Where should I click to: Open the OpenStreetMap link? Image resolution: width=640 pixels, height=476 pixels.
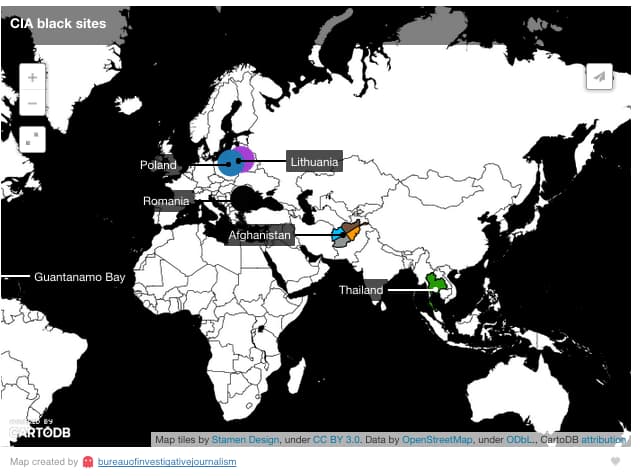pos(437,440)
